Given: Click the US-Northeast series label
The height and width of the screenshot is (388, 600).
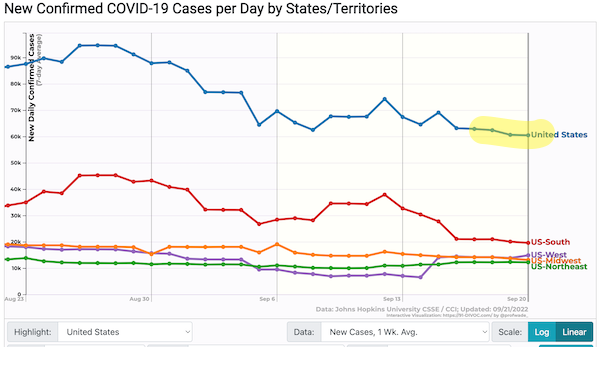Looking at the screenshot, I should 559,267.
